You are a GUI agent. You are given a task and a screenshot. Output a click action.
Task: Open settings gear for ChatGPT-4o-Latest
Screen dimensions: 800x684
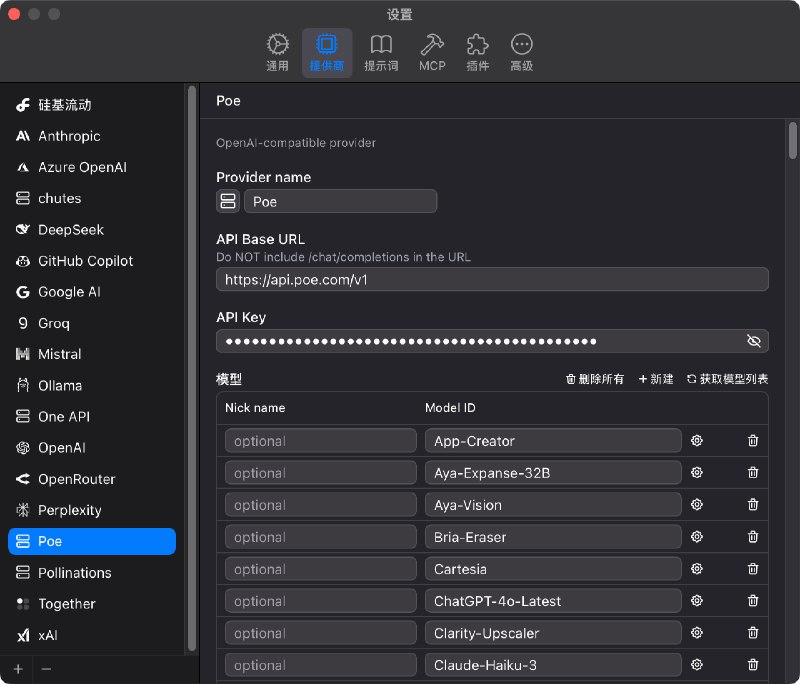pos(697,601)
